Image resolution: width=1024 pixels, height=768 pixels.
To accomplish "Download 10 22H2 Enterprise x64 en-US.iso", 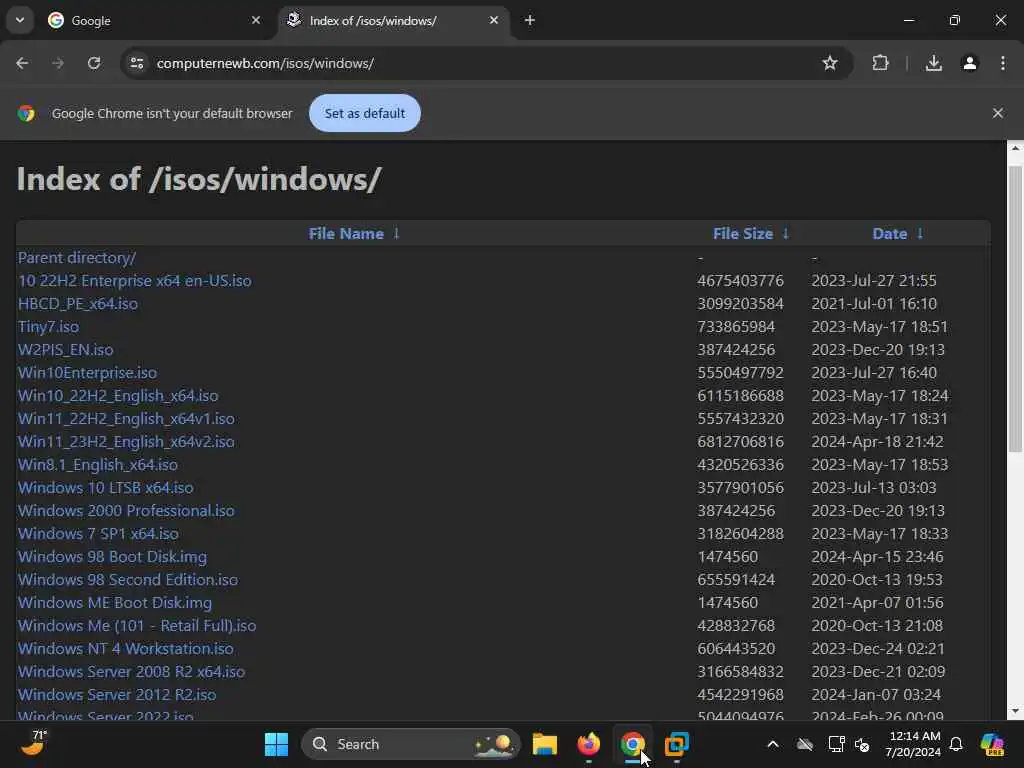I will [x=135, y=281].
